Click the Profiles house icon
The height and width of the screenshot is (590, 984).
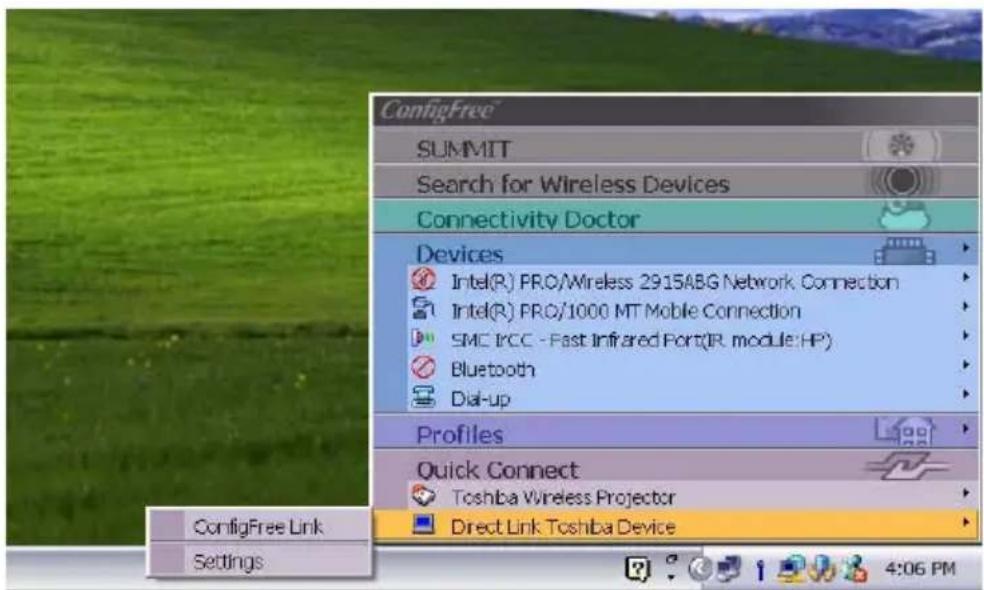pyautogui.click(x=905, y=432)
